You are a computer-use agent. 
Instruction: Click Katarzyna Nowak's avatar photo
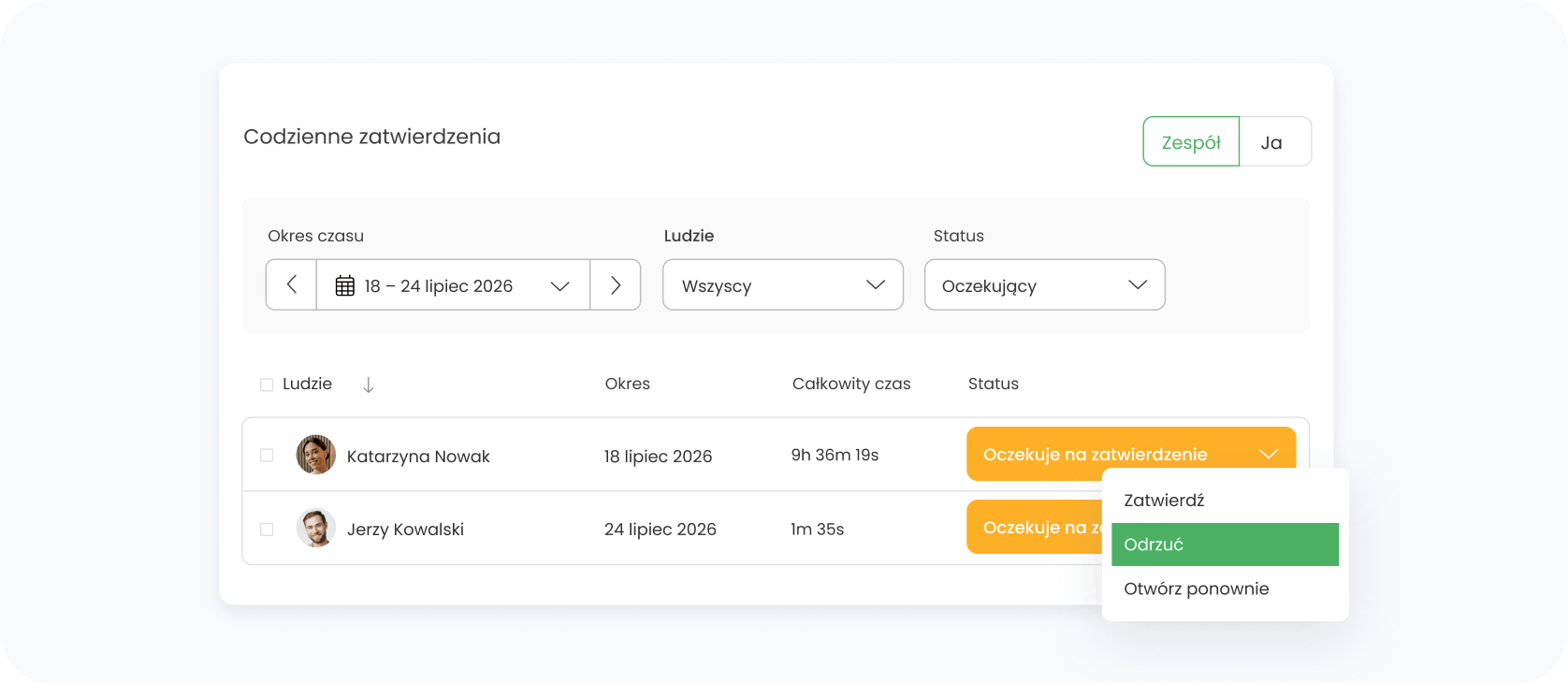point(316,455)
